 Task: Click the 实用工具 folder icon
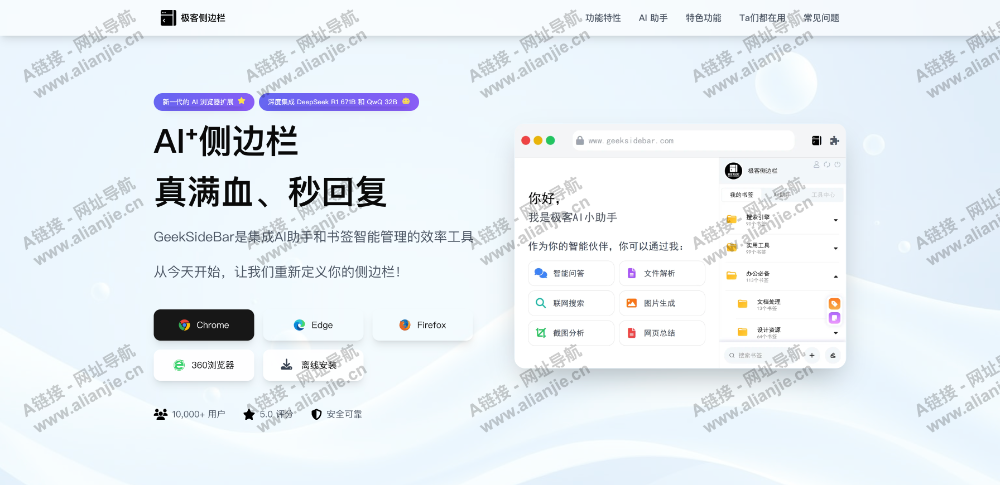(x=732, y=248)
